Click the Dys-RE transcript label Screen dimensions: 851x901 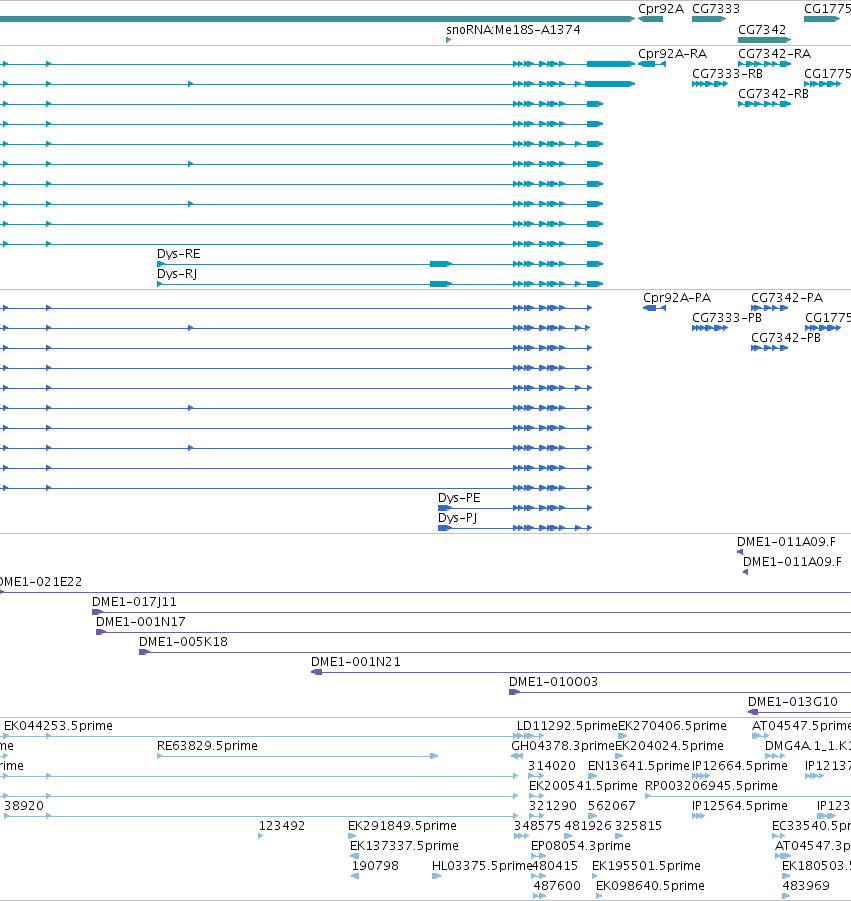179,253
